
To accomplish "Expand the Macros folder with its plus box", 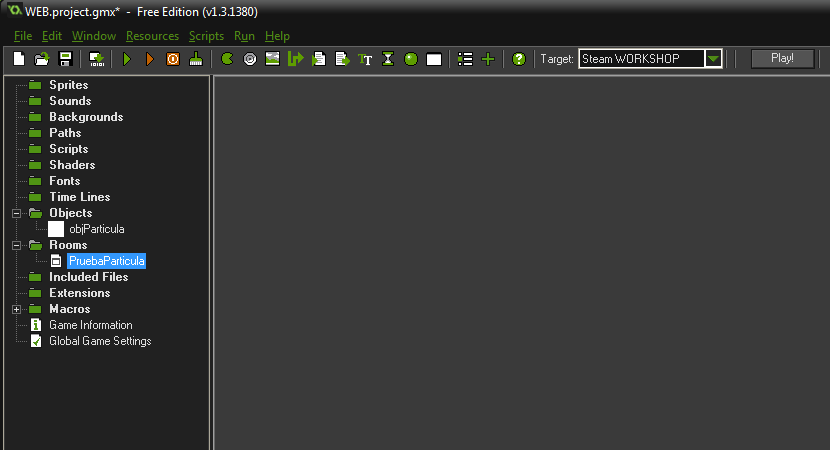I will tap(16, 310).
